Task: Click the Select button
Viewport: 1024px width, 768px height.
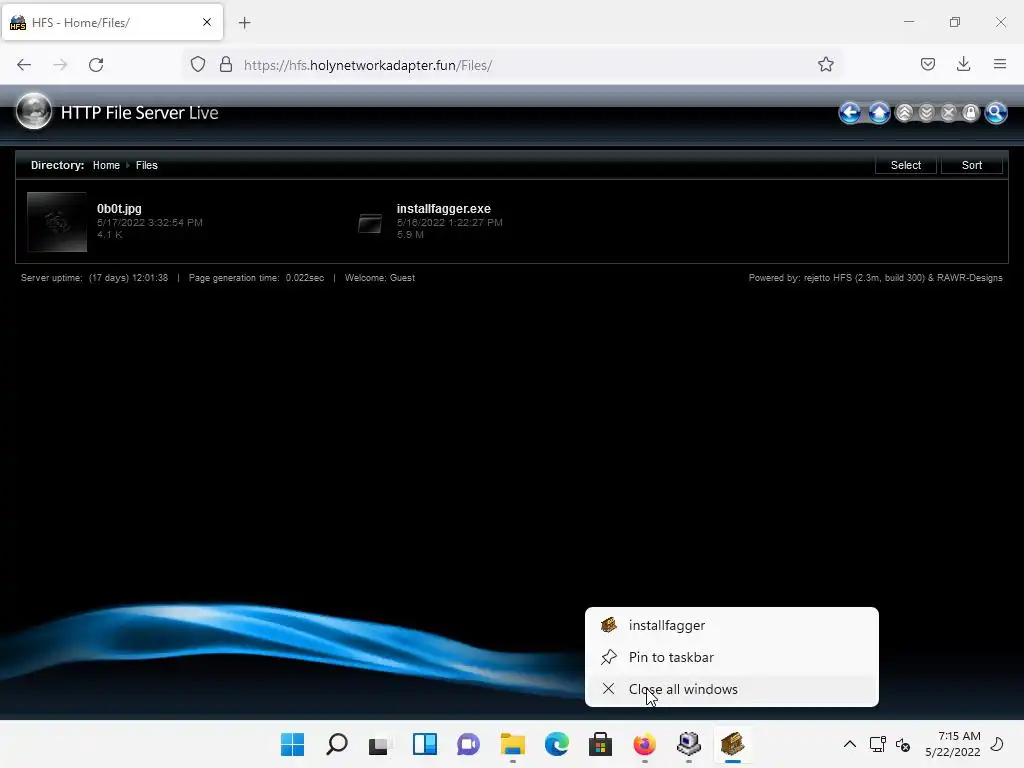Action: pos(906,165)
